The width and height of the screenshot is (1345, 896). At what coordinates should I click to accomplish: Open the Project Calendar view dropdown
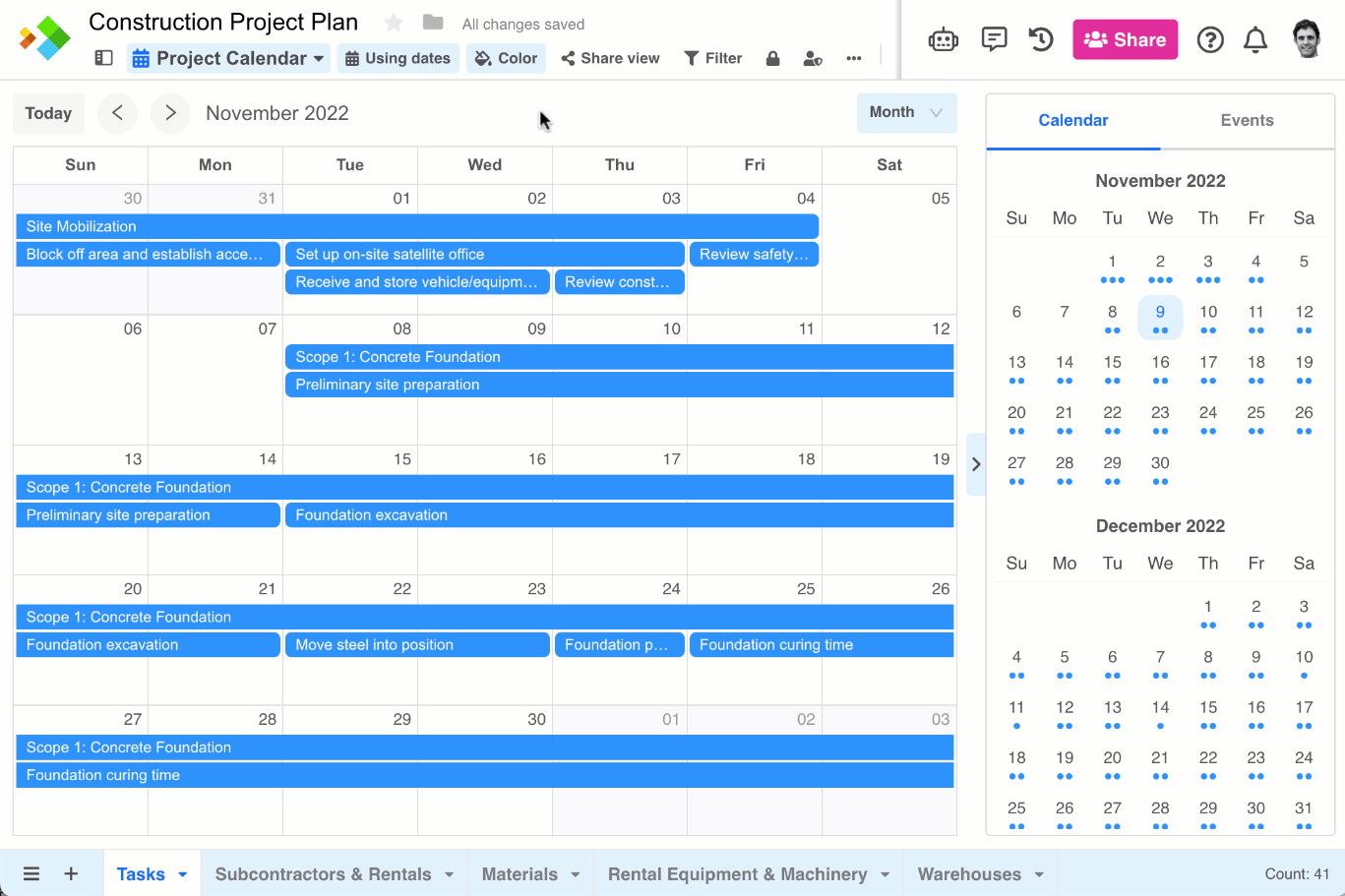227,58
